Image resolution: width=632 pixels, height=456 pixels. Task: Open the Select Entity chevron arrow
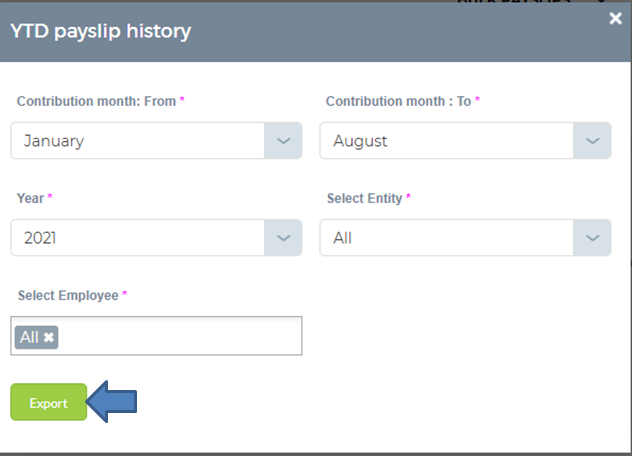coord(592,238)
